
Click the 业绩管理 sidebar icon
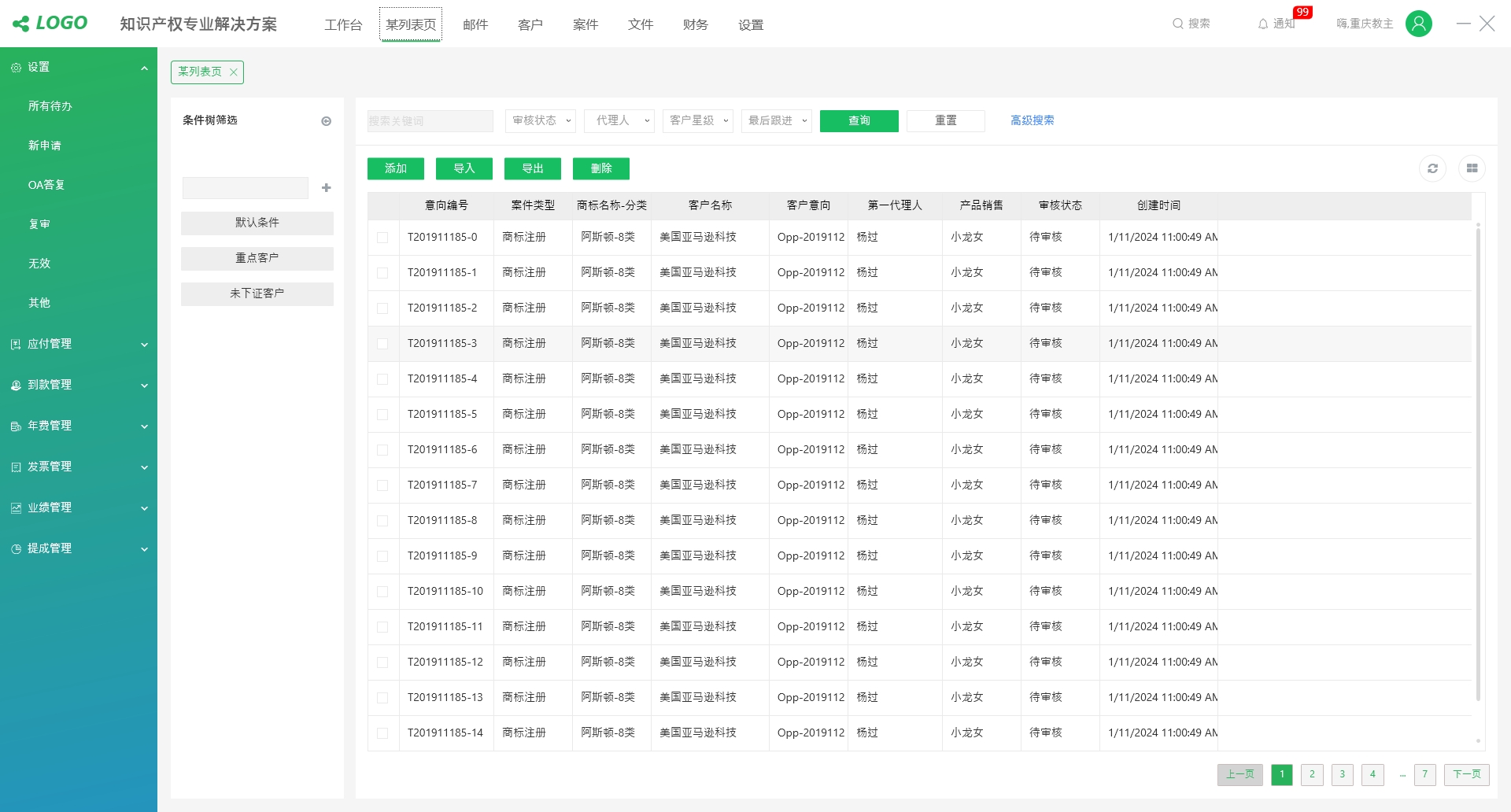click(x=16, y=508)
